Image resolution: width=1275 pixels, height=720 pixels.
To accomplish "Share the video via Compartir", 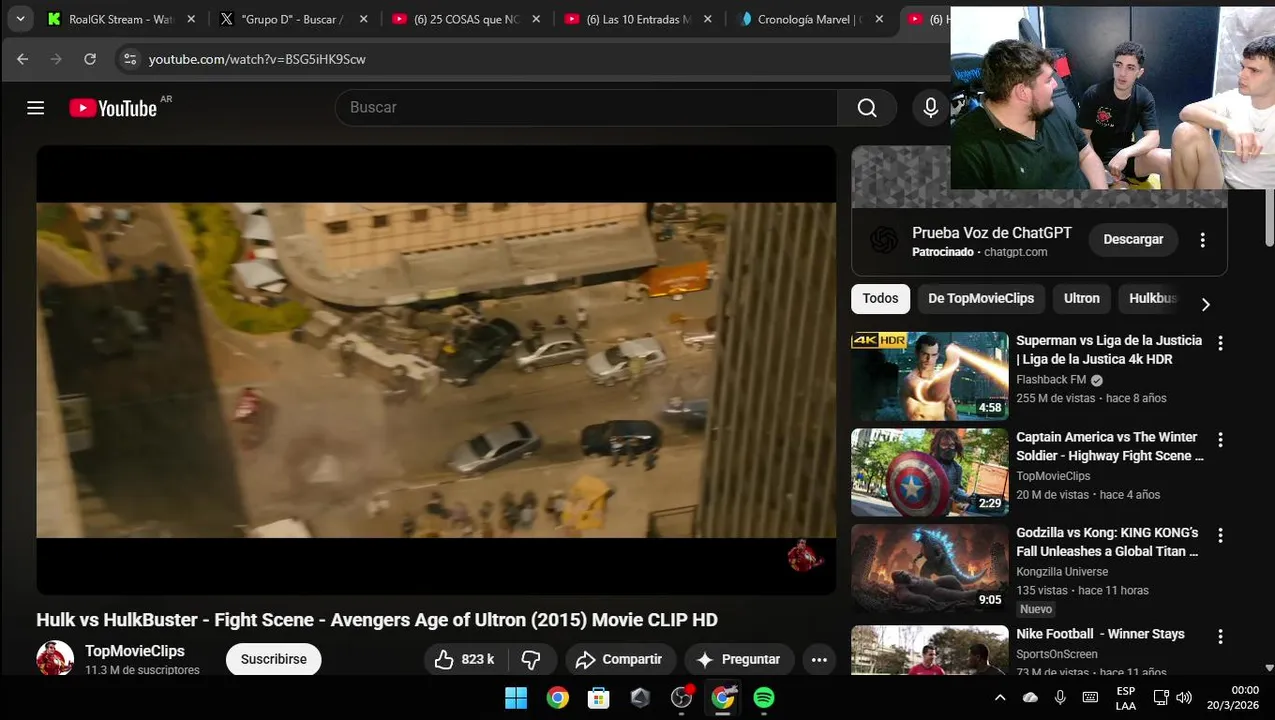I will [620, 659].
